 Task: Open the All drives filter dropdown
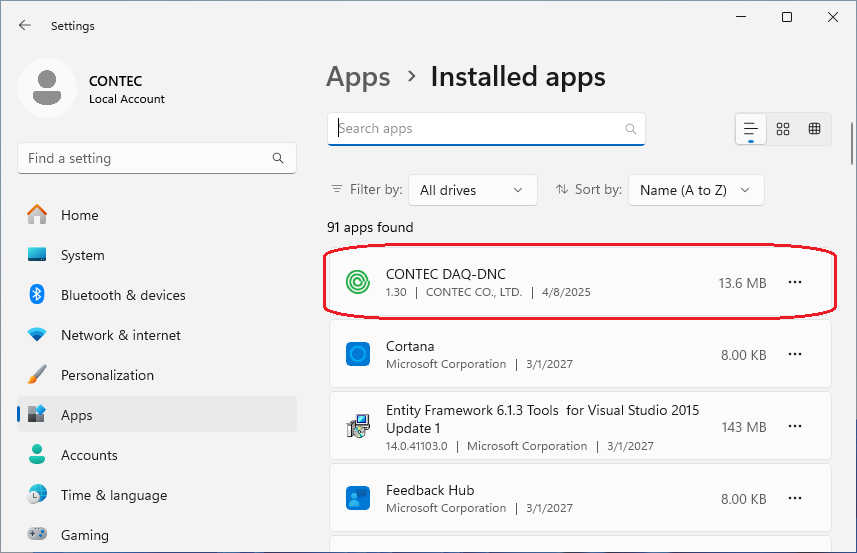pyautogui.click(x=473, y=190)
